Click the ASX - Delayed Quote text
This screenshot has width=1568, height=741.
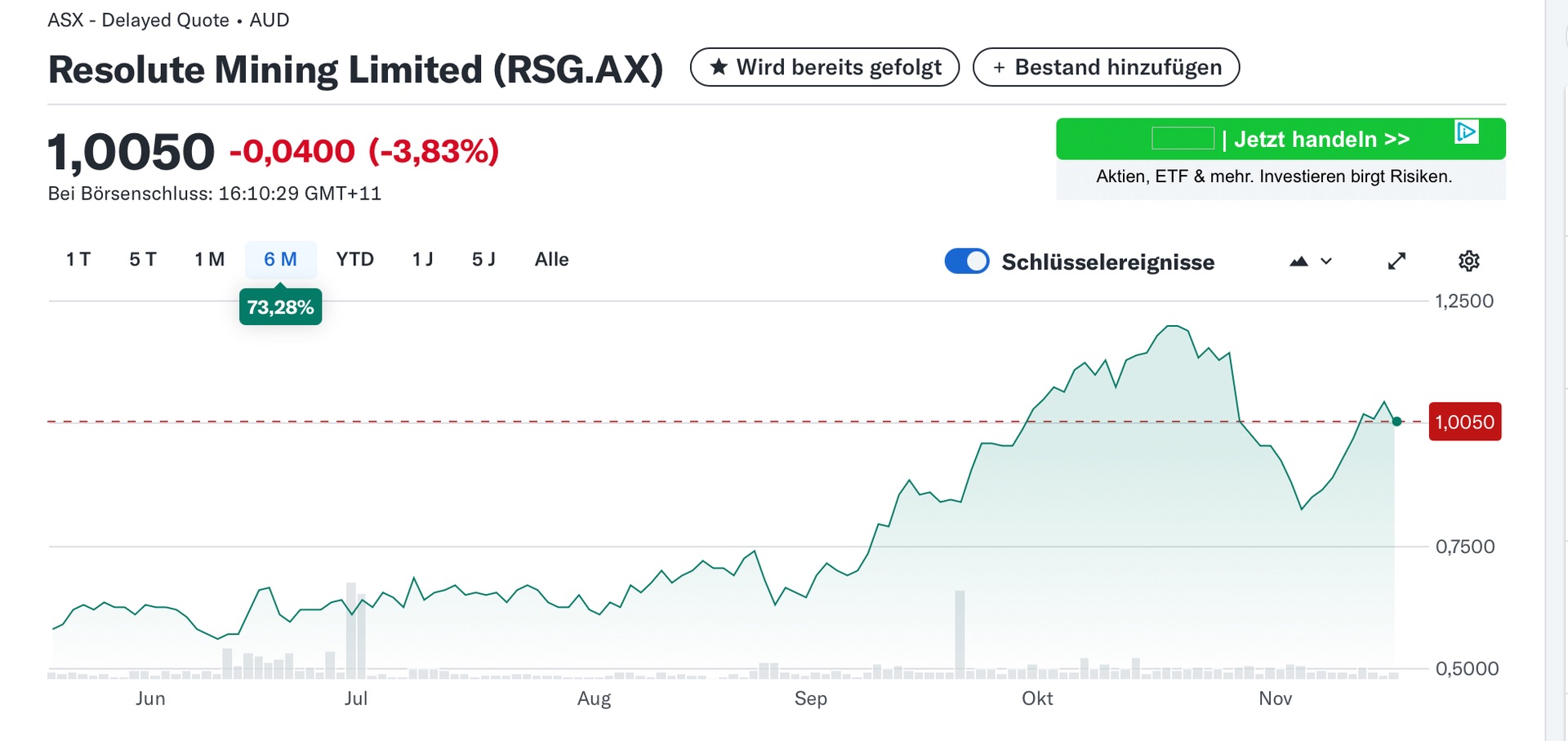[x=139, y=20]
